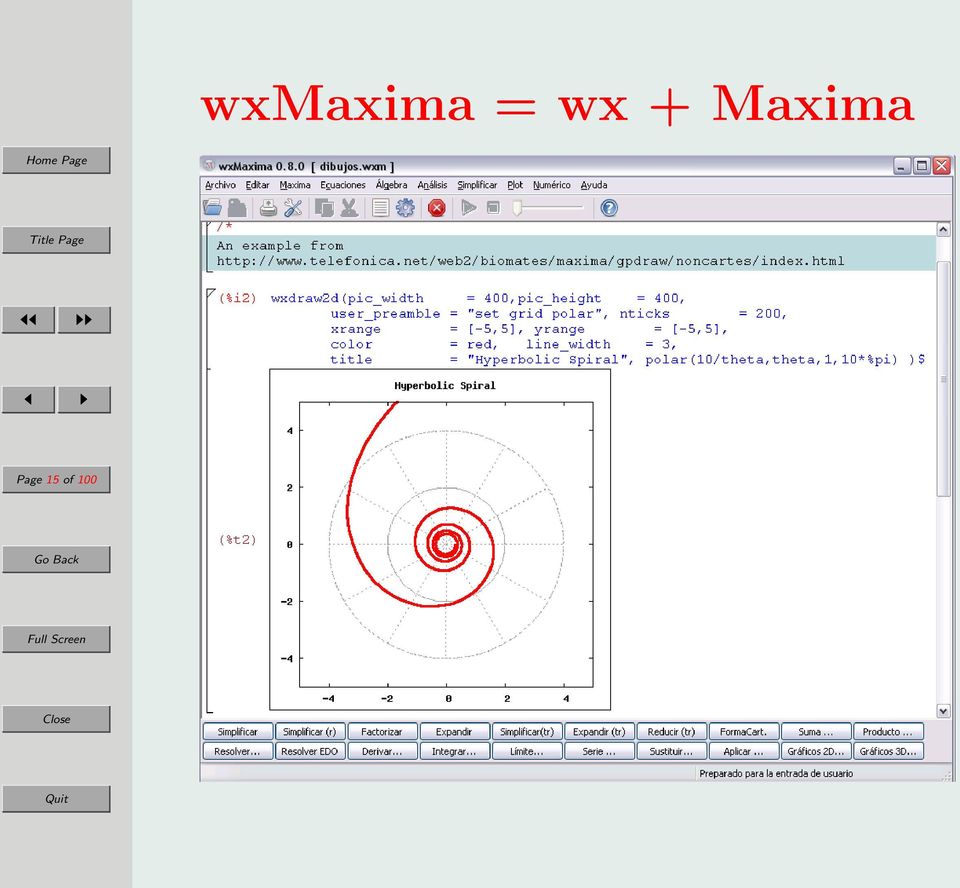This screenshot has width=960, height=888.
Task: Click the Full Screen button
Action: [56, 639]
